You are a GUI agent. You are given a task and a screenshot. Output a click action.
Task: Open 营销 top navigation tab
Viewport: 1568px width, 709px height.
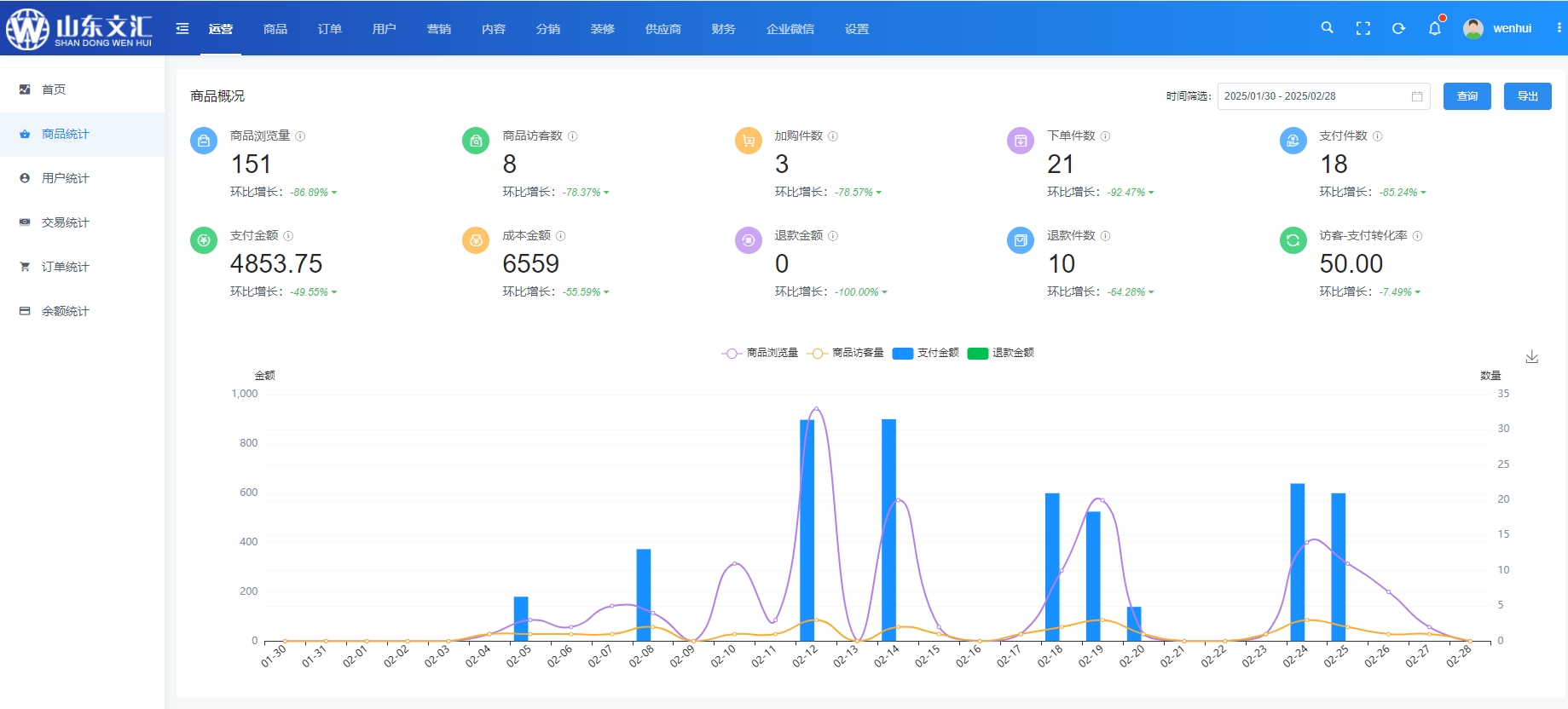(439, 29)
